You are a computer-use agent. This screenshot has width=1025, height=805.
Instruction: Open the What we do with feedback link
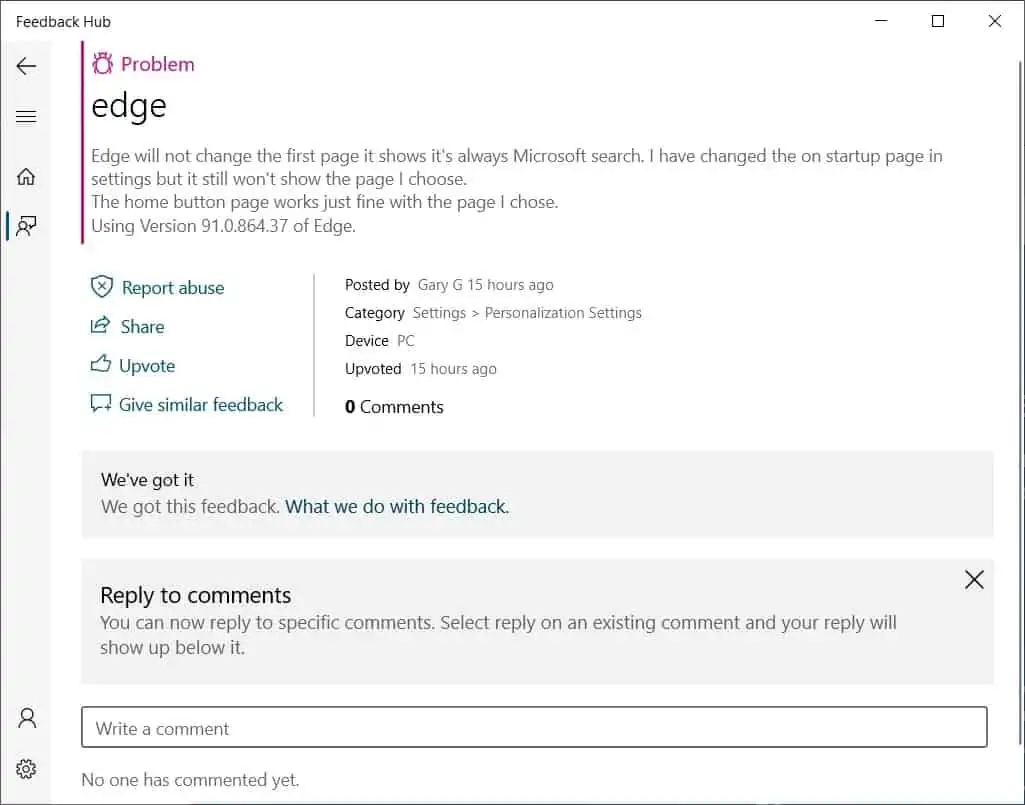tap(397, 507)
